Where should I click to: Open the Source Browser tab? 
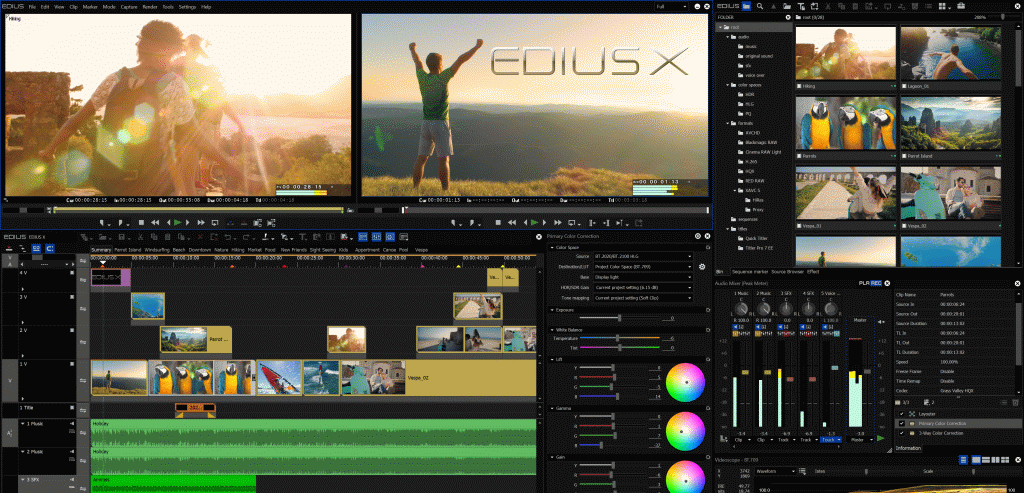[788, 271]
